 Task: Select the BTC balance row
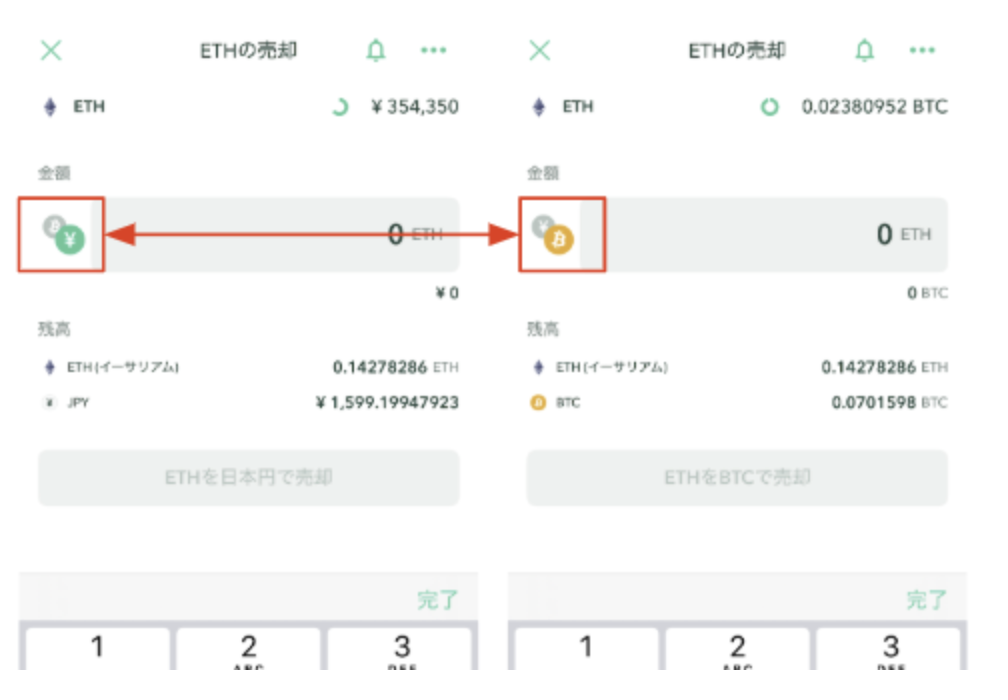[x=737, y=403]
